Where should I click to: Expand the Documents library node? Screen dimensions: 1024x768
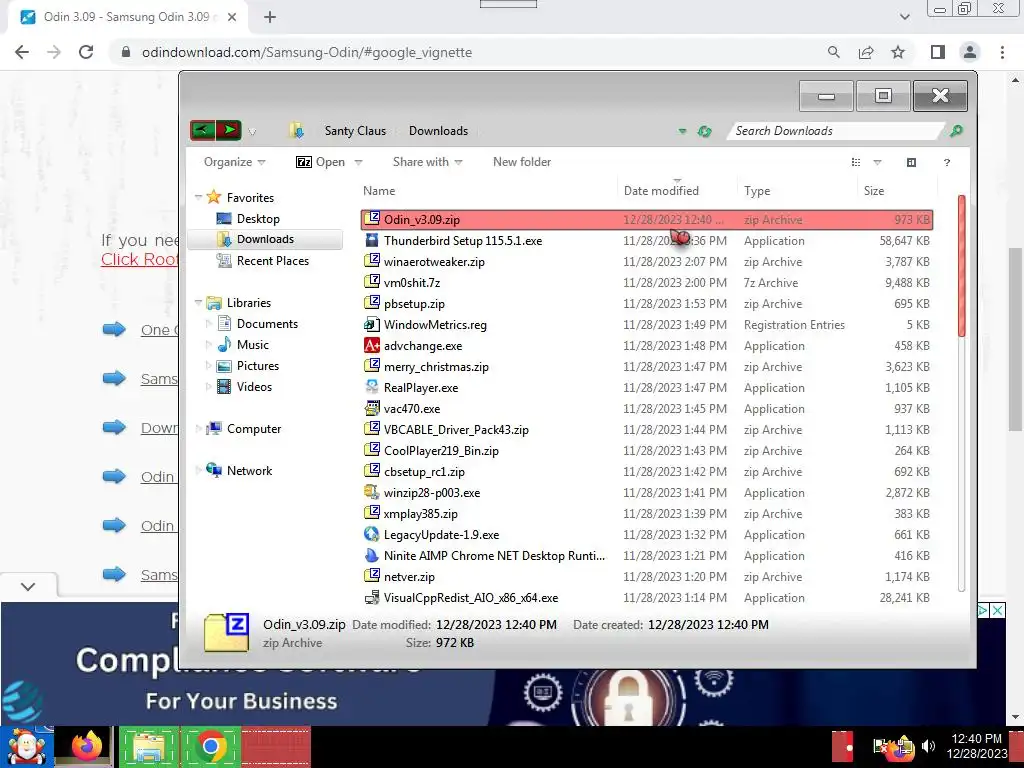pos(208,323)
